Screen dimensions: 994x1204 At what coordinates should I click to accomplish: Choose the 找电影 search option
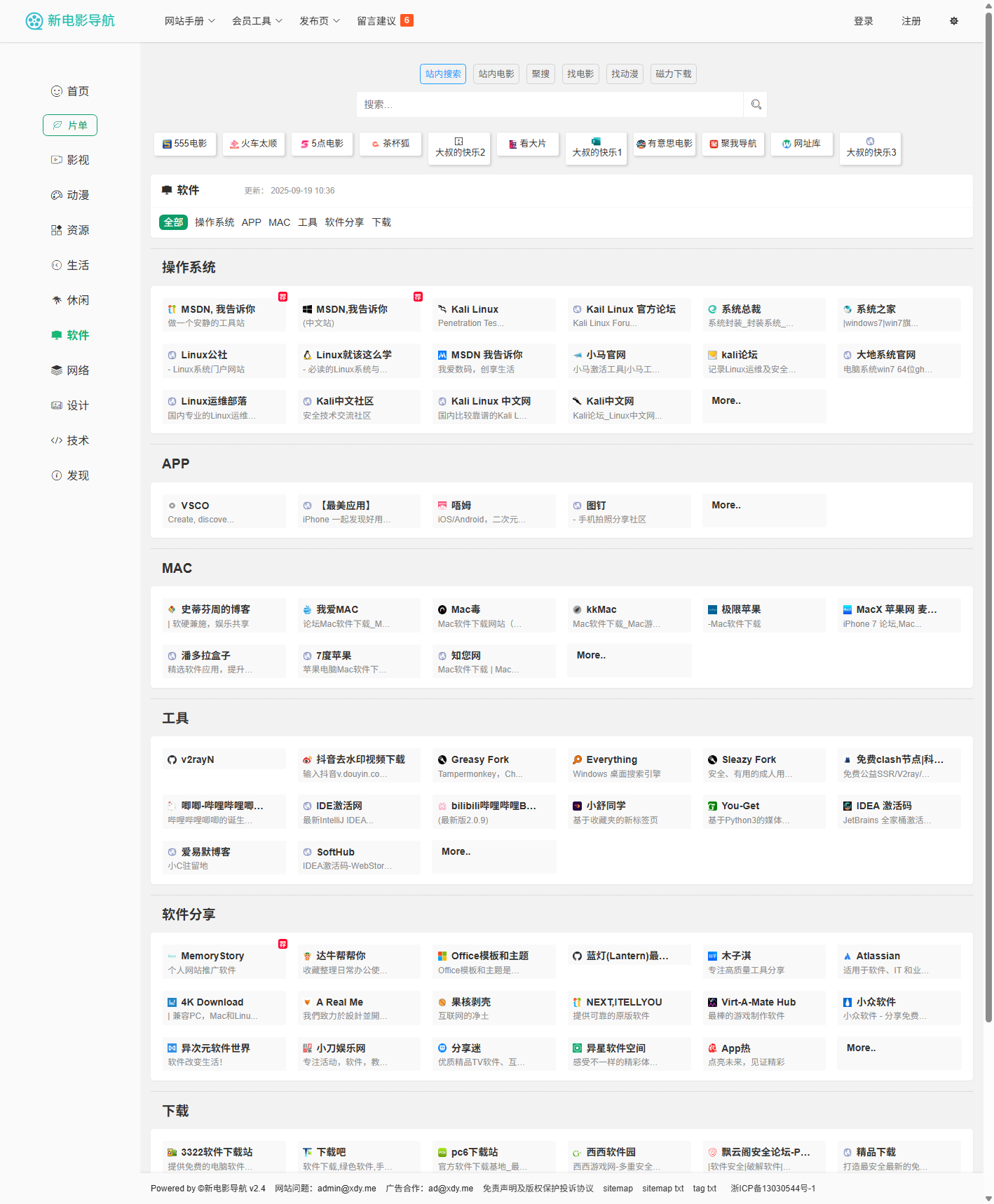tap(580, 74)
